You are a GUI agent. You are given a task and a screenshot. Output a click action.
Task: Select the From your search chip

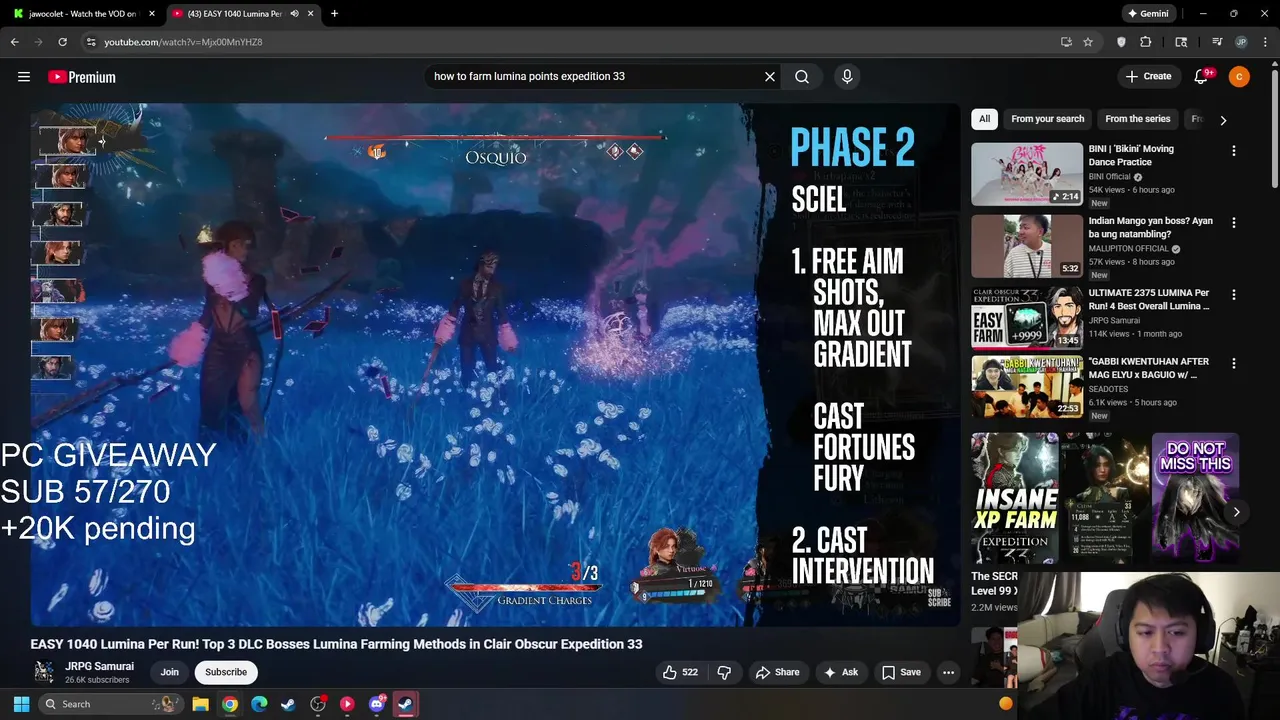[x=1047, y=119]
